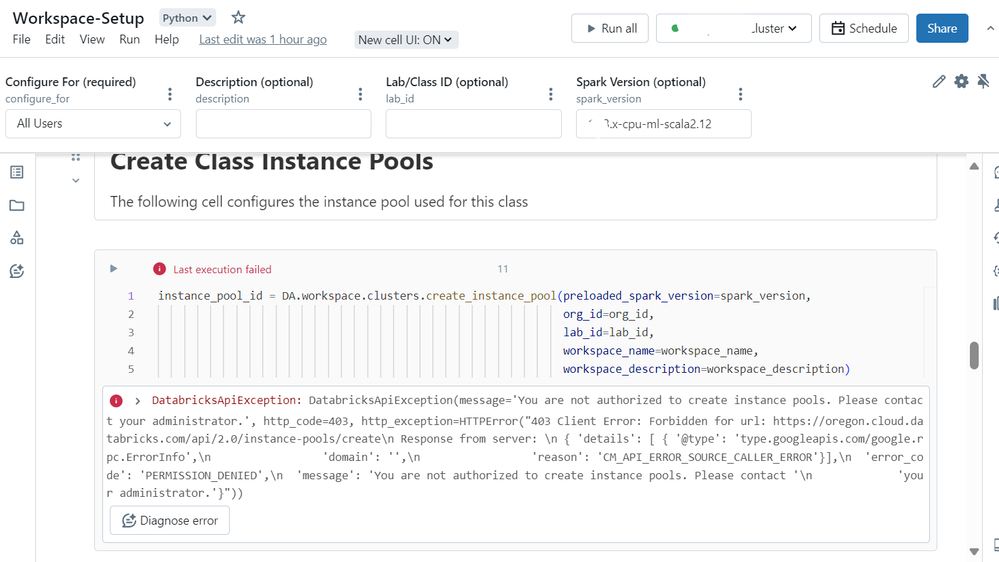Open the workspace folder browser icon
The height and width of the screenshot is (562, 999).
[17, 205]
